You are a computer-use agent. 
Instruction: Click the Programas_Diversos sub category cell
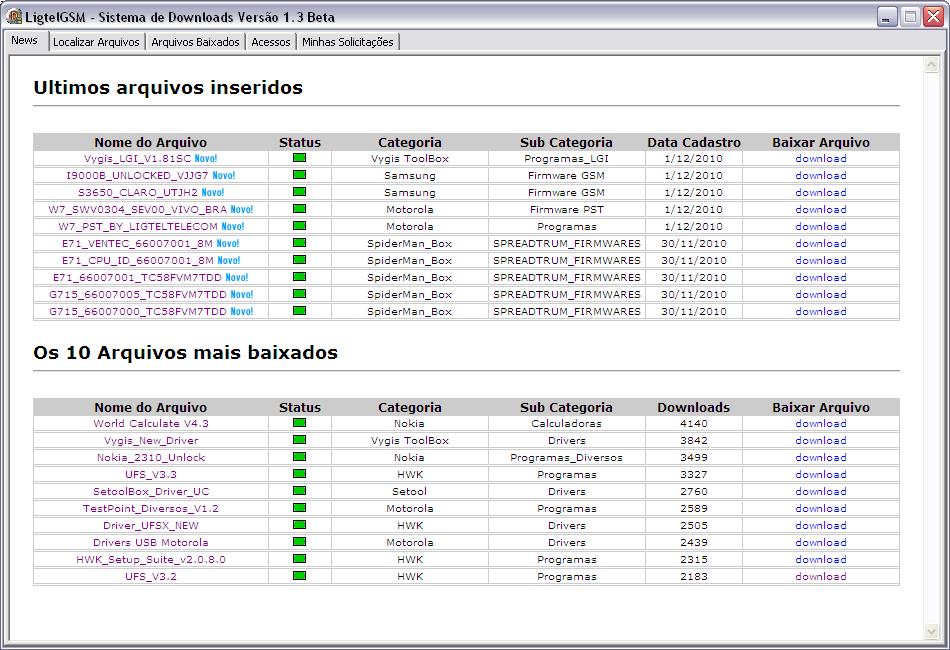click(x=566, y=457)
